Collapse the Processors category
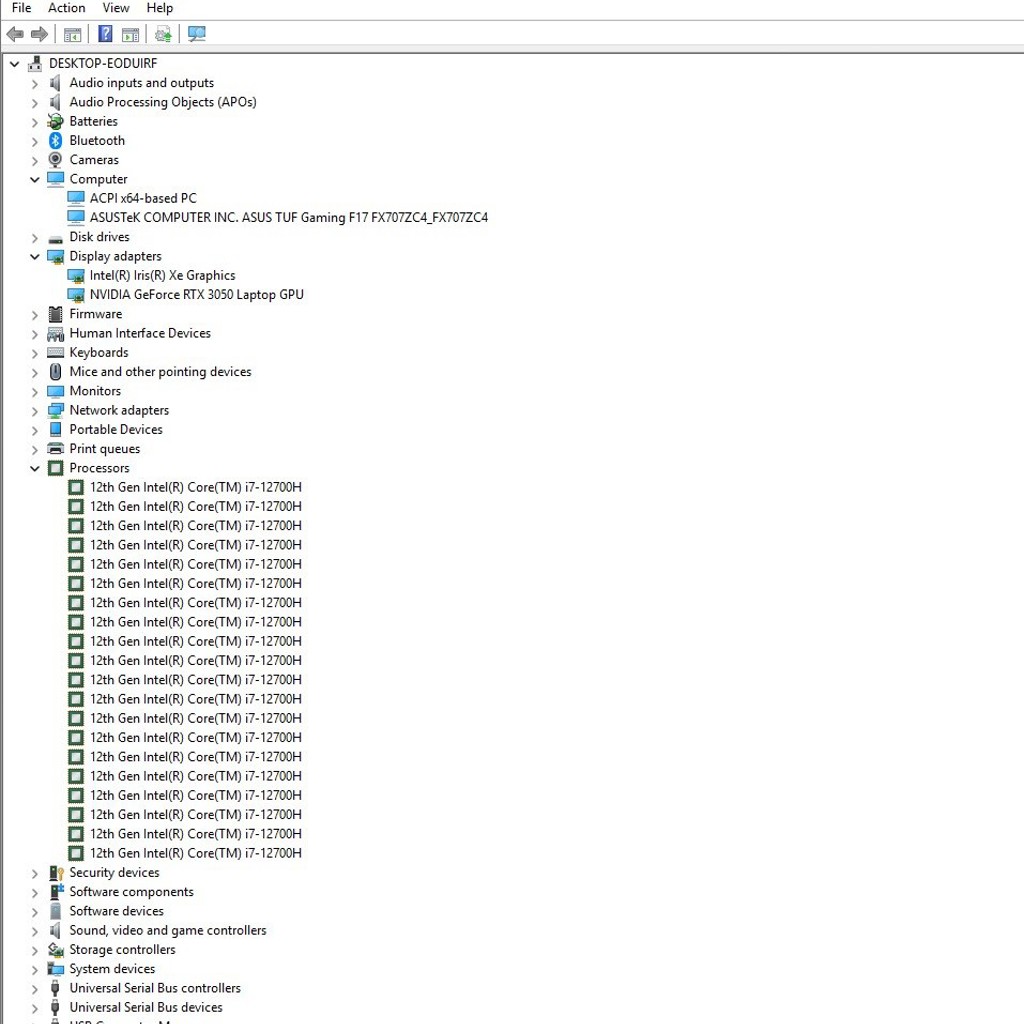Screen dimensions: 1024x1024 pos(35,468)
